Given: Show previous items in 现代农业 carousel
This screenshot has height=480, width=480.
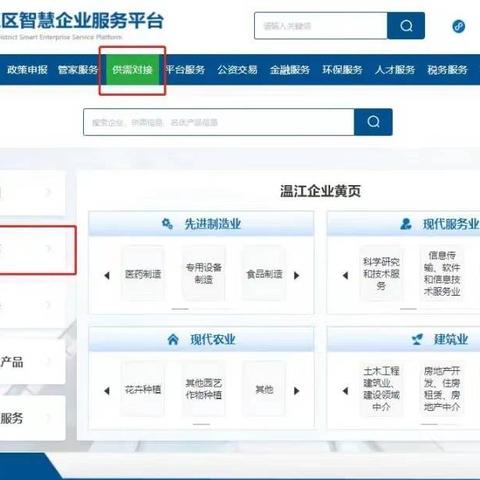Looking at the screenshot, I should [107, 391].
